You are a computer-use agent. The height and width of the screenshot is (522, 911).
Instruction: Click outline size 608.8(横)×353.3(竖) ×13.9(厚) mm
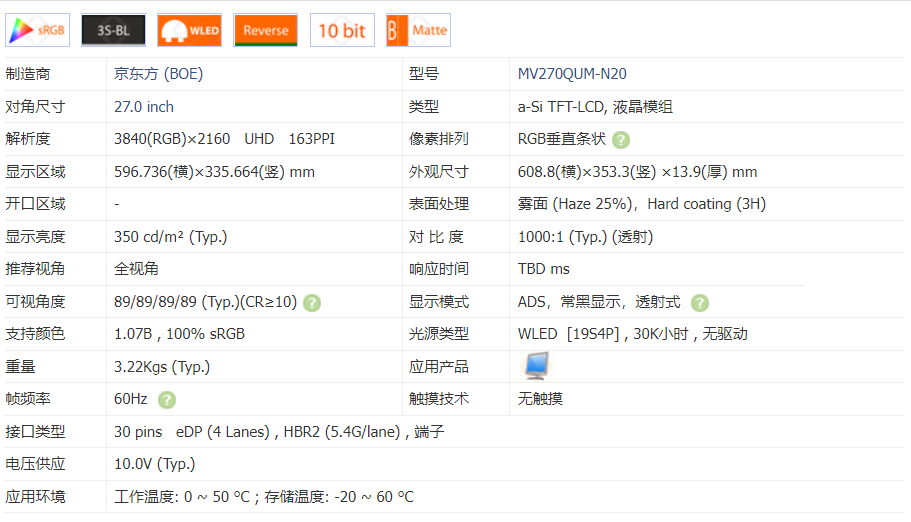coord(637,172)
